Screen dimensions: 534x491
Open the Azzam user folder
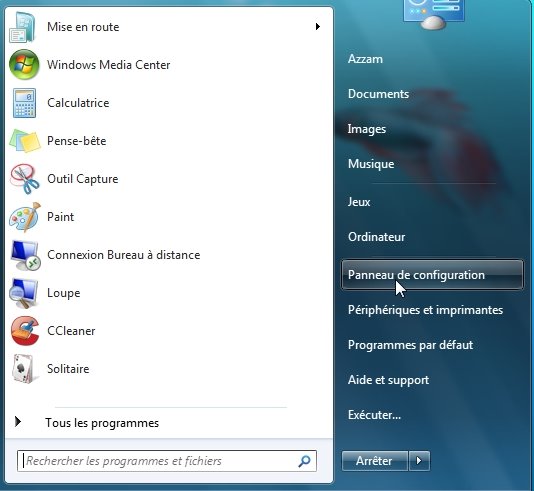(x=365, y=59)
